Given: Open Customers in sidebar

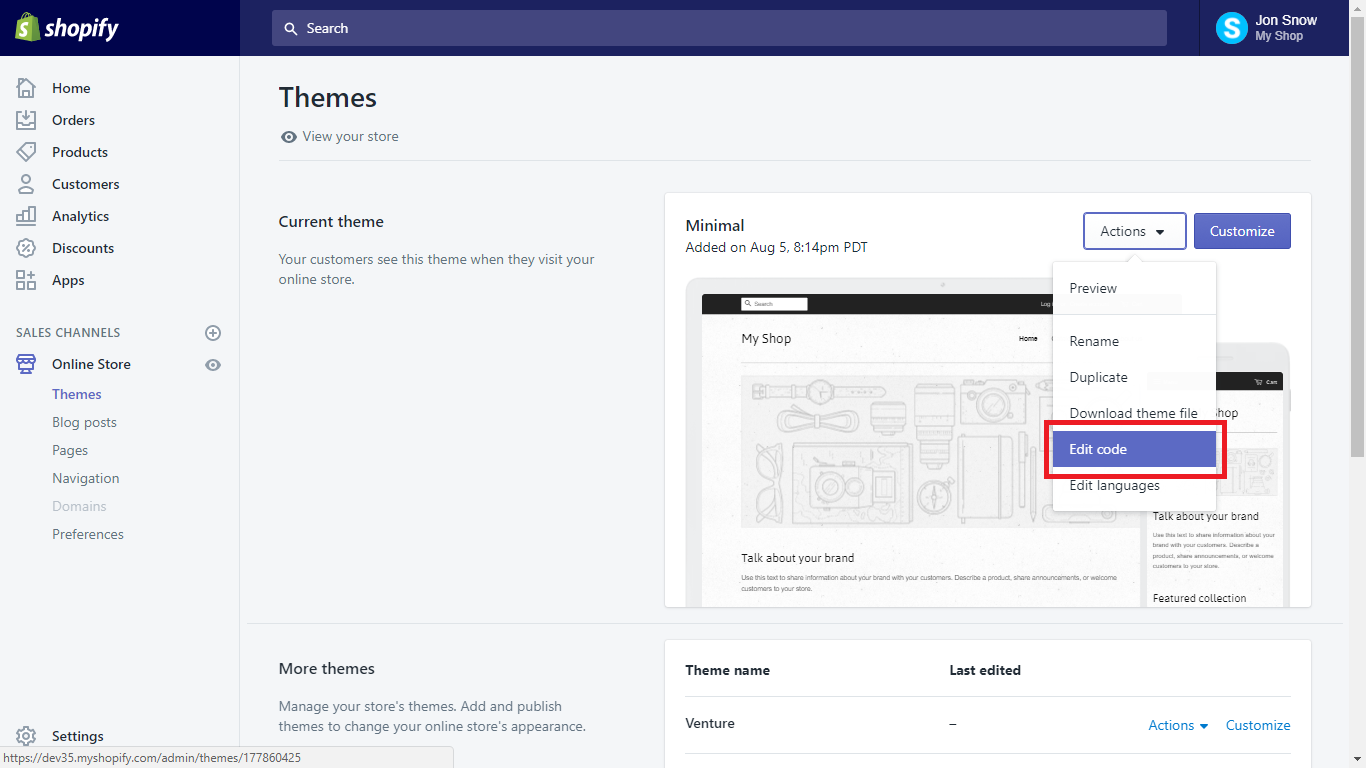Looking at the screenshot, I should coord(85,184).
